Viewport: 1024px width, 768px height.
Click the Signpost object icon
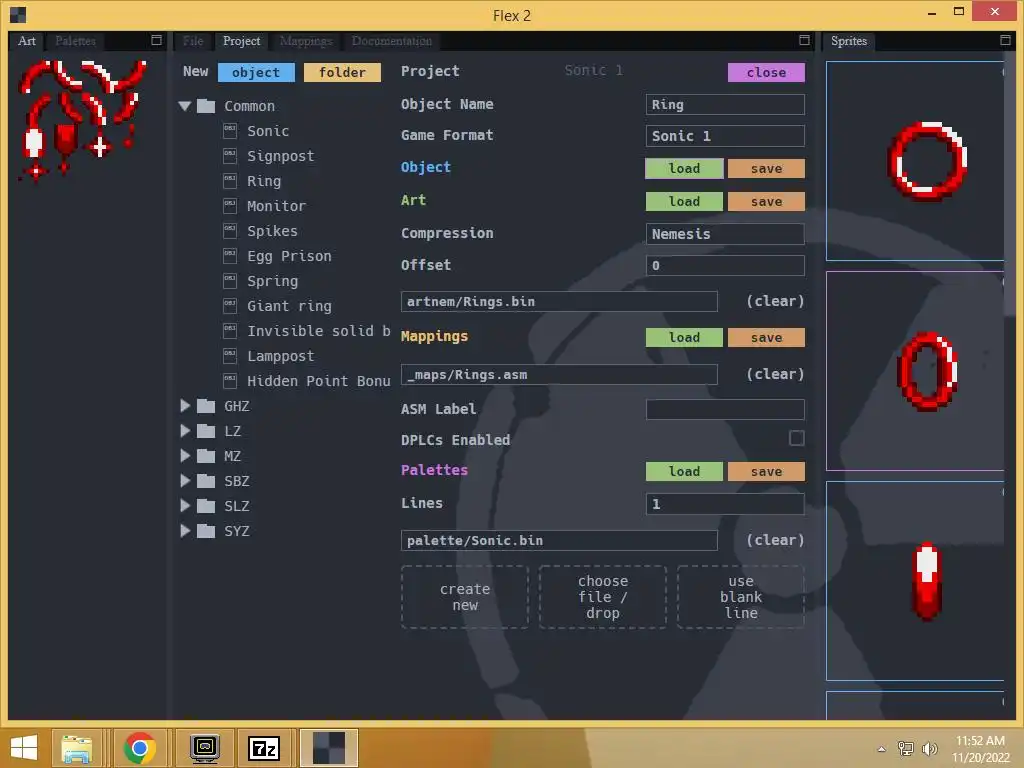click(230, 155)
